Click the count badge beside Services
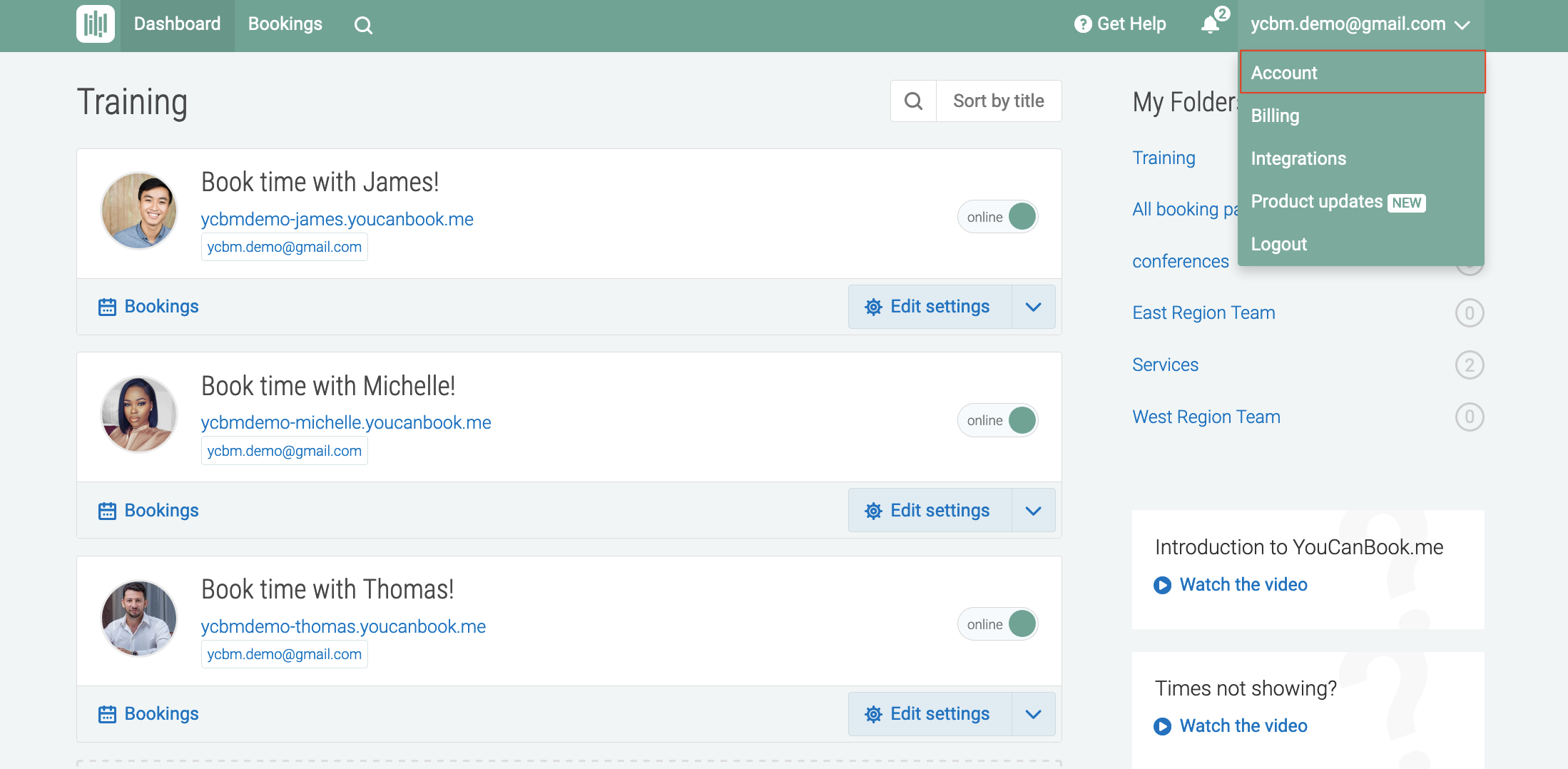Image resolution: width=1568 pixels, height=769 pixels. 1470,365
